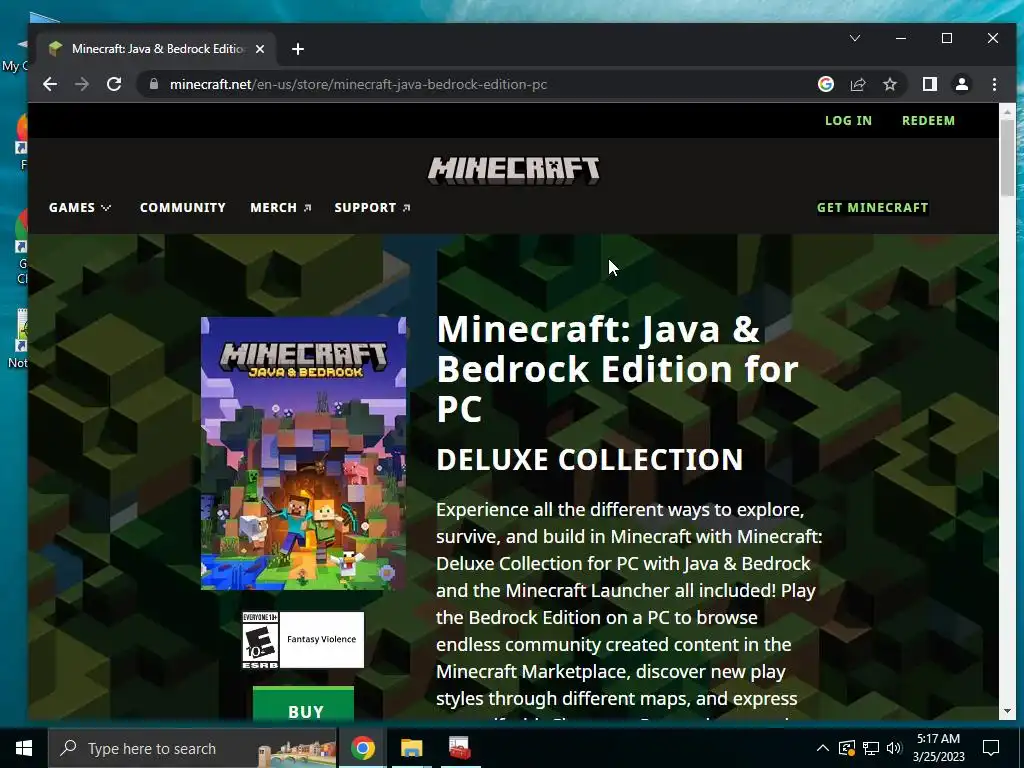Click GET MINECRAFT button
The image size is (1024, 768).
(872, 208)
